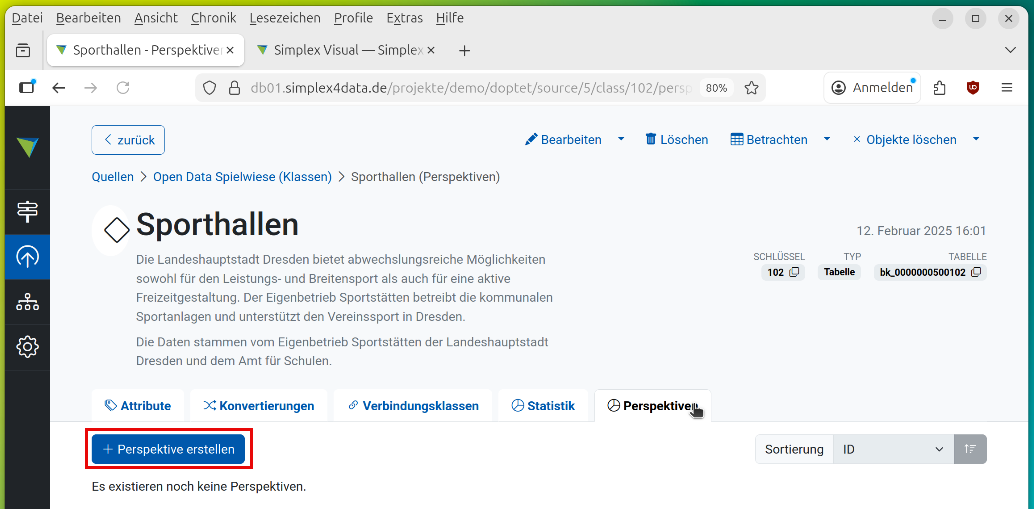
Task: Click the signpost icon in left sidebar
Action: 27,211
